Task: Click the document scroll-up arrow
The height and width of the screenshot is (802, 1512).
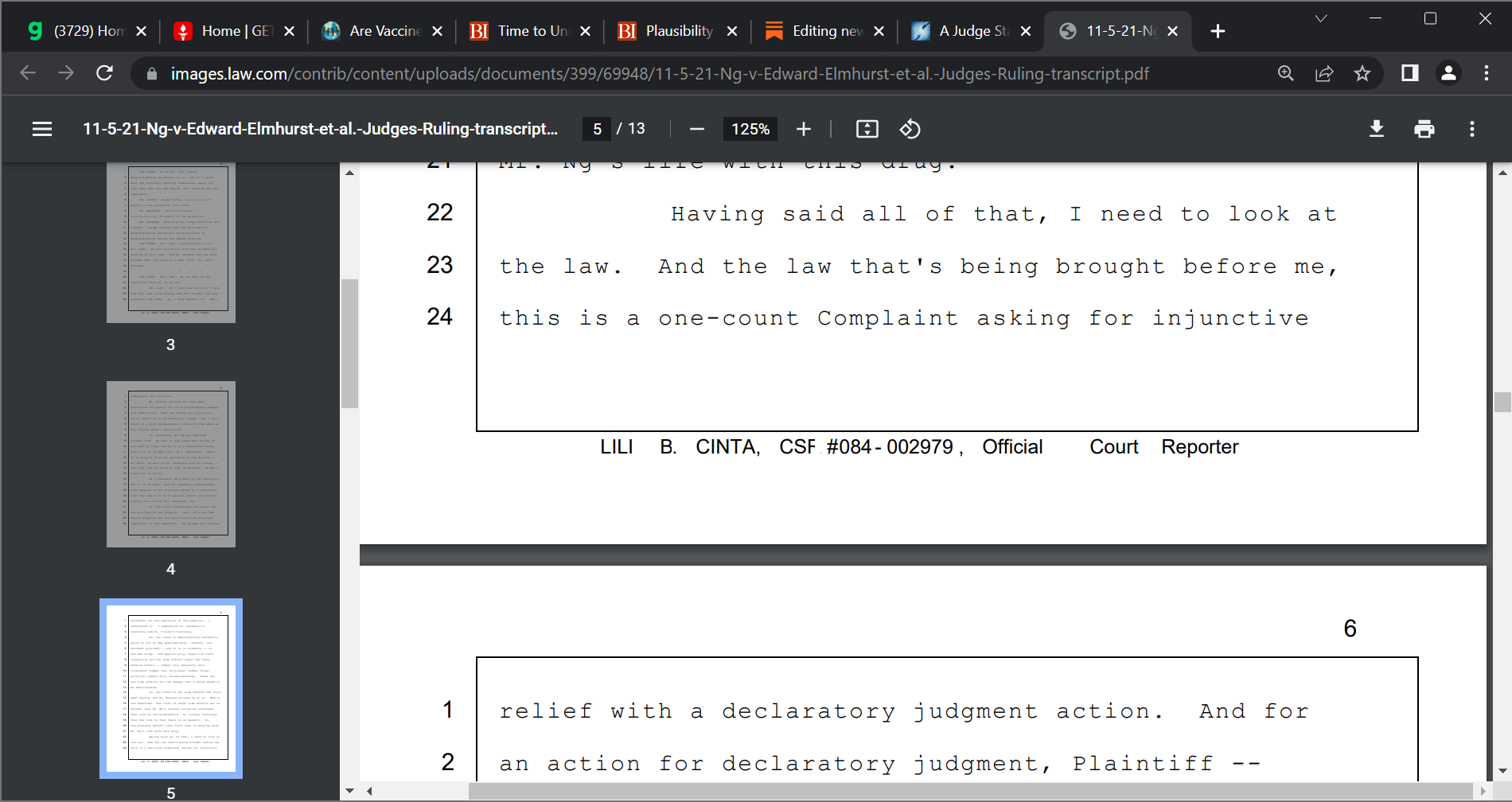Action: (1502, 173)
